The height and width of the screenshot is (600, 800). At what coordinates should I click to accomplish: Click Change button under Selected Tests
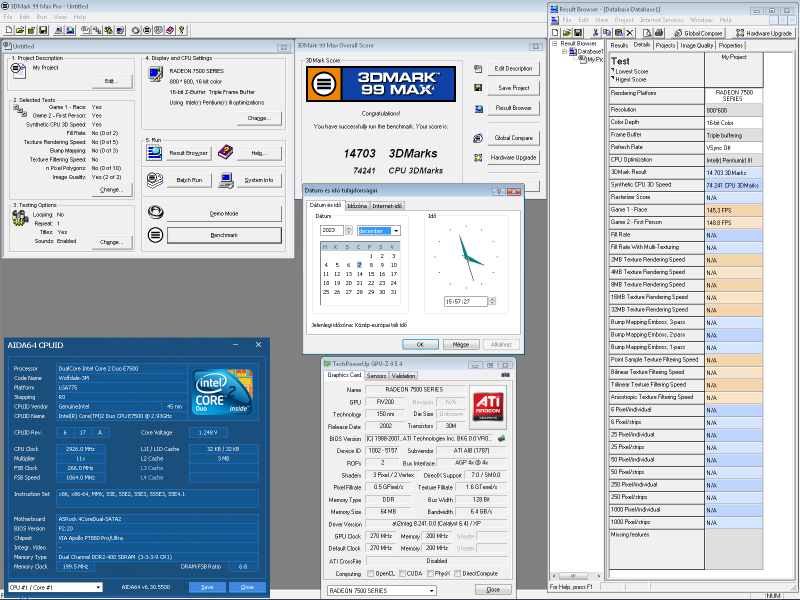point(111,190)
